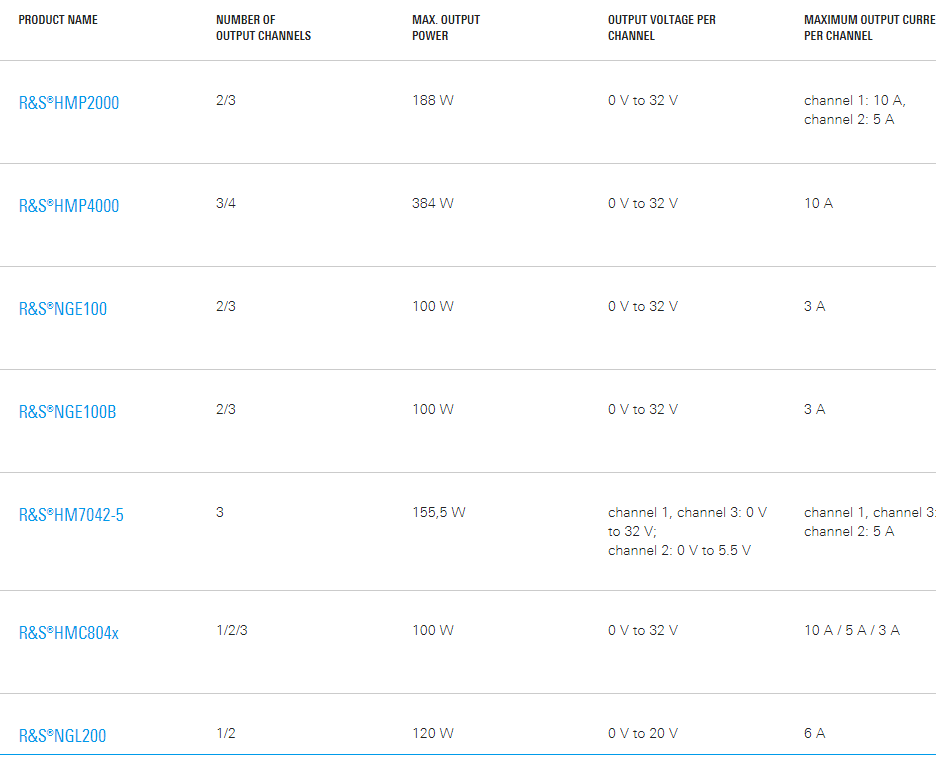Open the R&S HMP4000 product link
The width and height of the screenshot is (936, 757).
click(x=69, y=206)
